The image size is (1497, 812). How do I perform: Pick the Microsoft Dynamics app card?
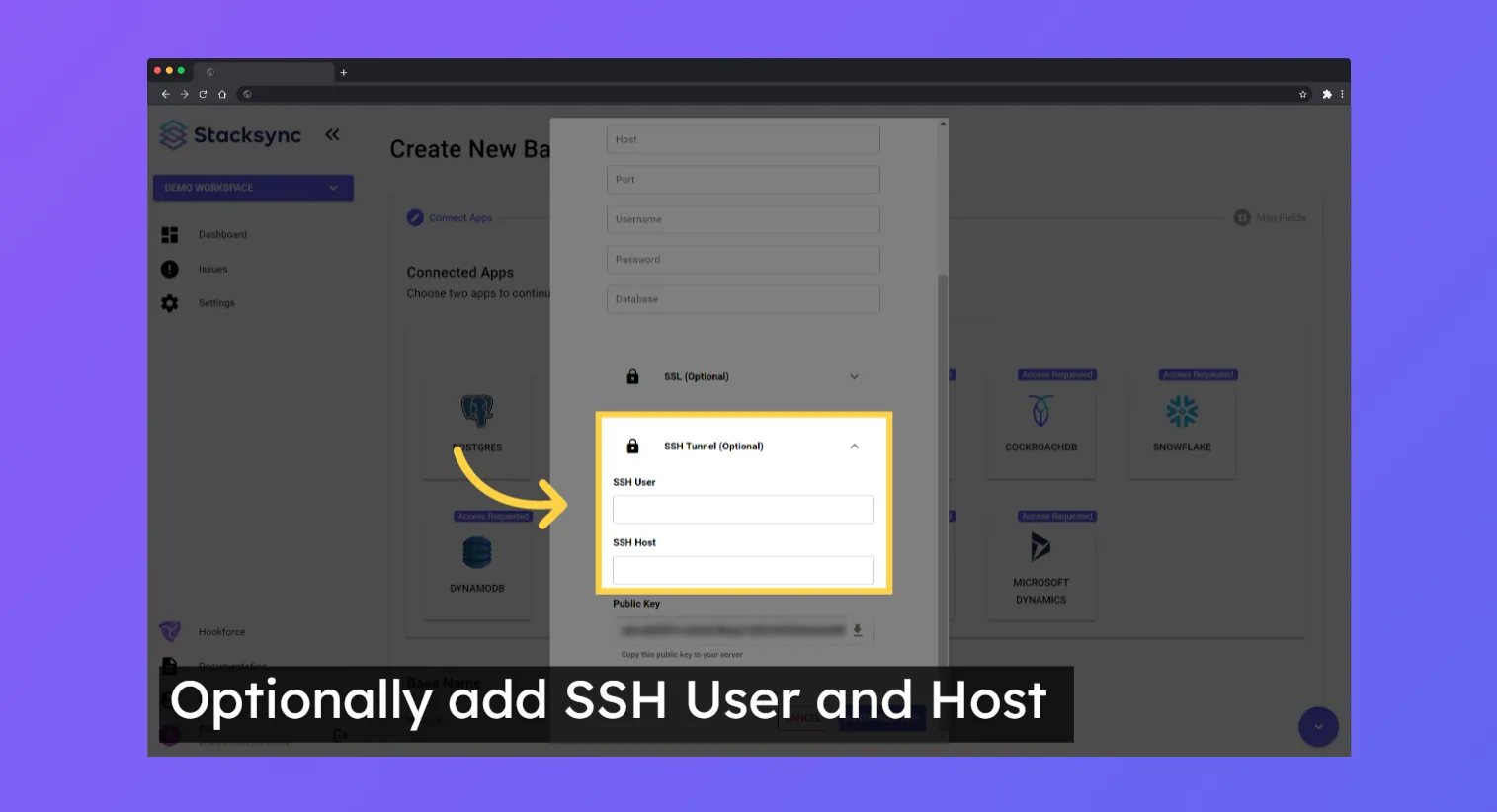[x=1041, y=564]
